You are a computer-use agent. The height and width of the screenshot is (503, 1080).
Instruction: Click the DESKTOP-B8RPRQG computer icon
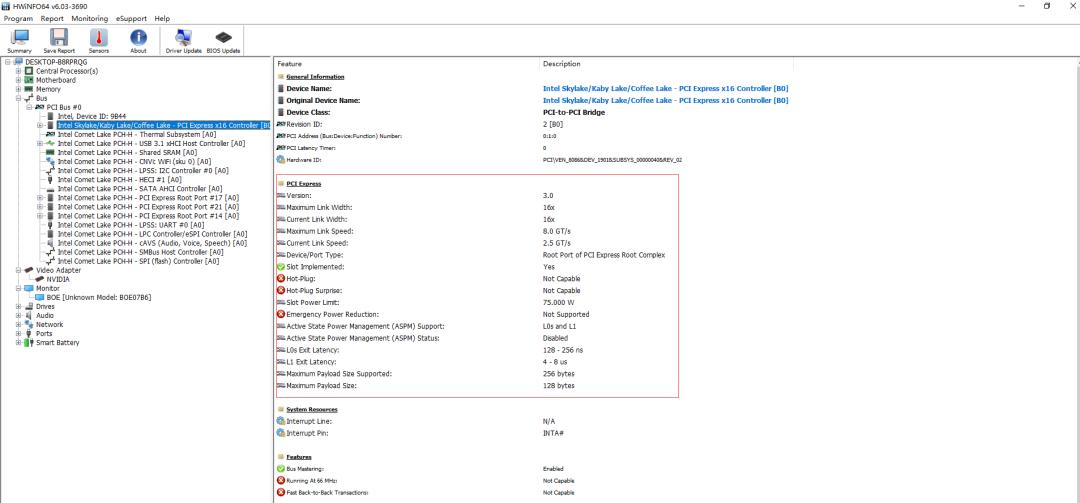click(x=18, y=62)
